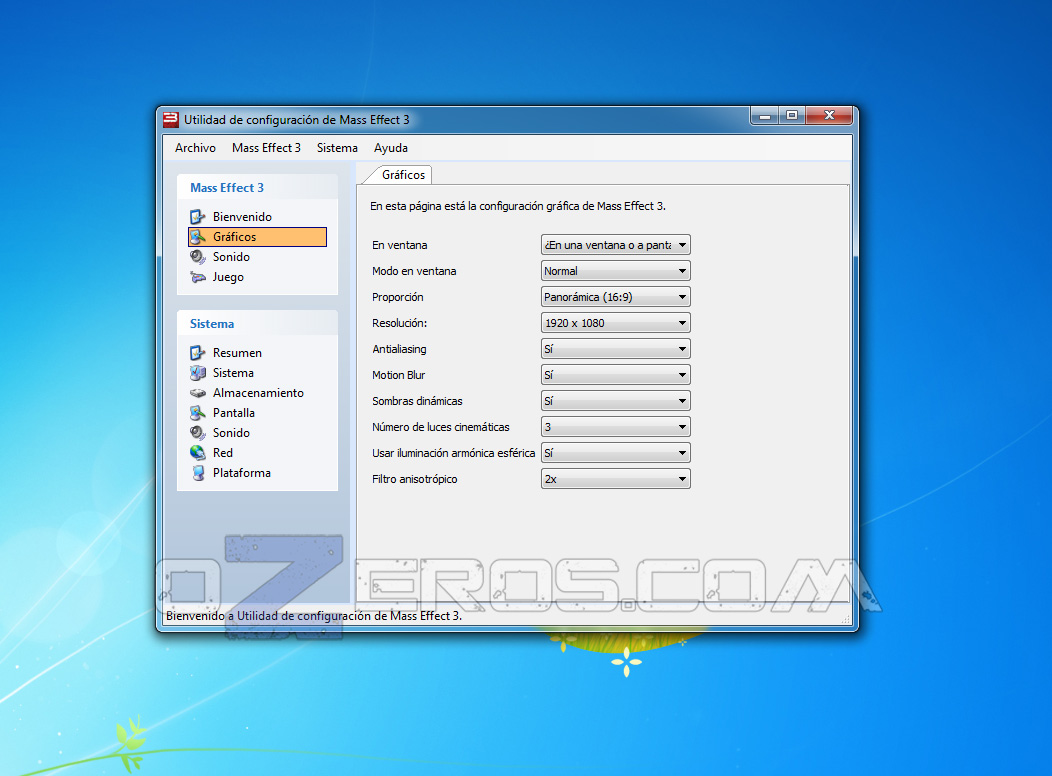The width and height of the screenshot is (1052, 776).
Task: Click the 'Motion Blur' setting label
Action: pos(399,375)
